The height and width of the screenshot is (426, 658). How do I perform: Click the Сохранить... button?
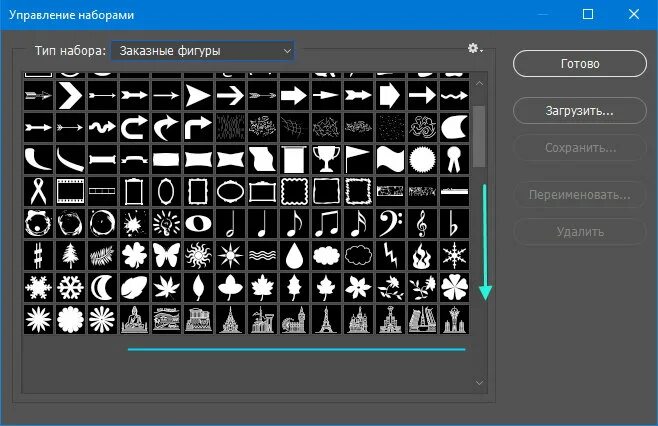(x=580, y=148)
